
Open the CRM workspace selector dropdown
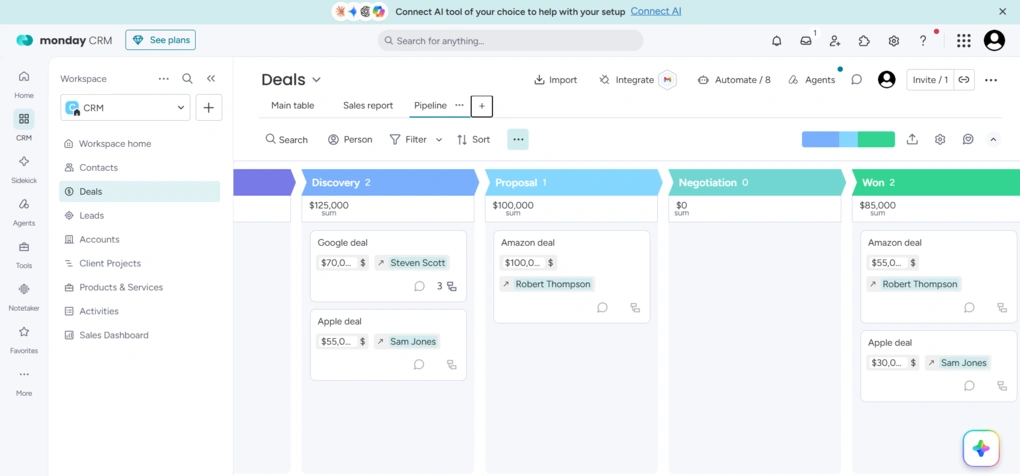[126, 107]
